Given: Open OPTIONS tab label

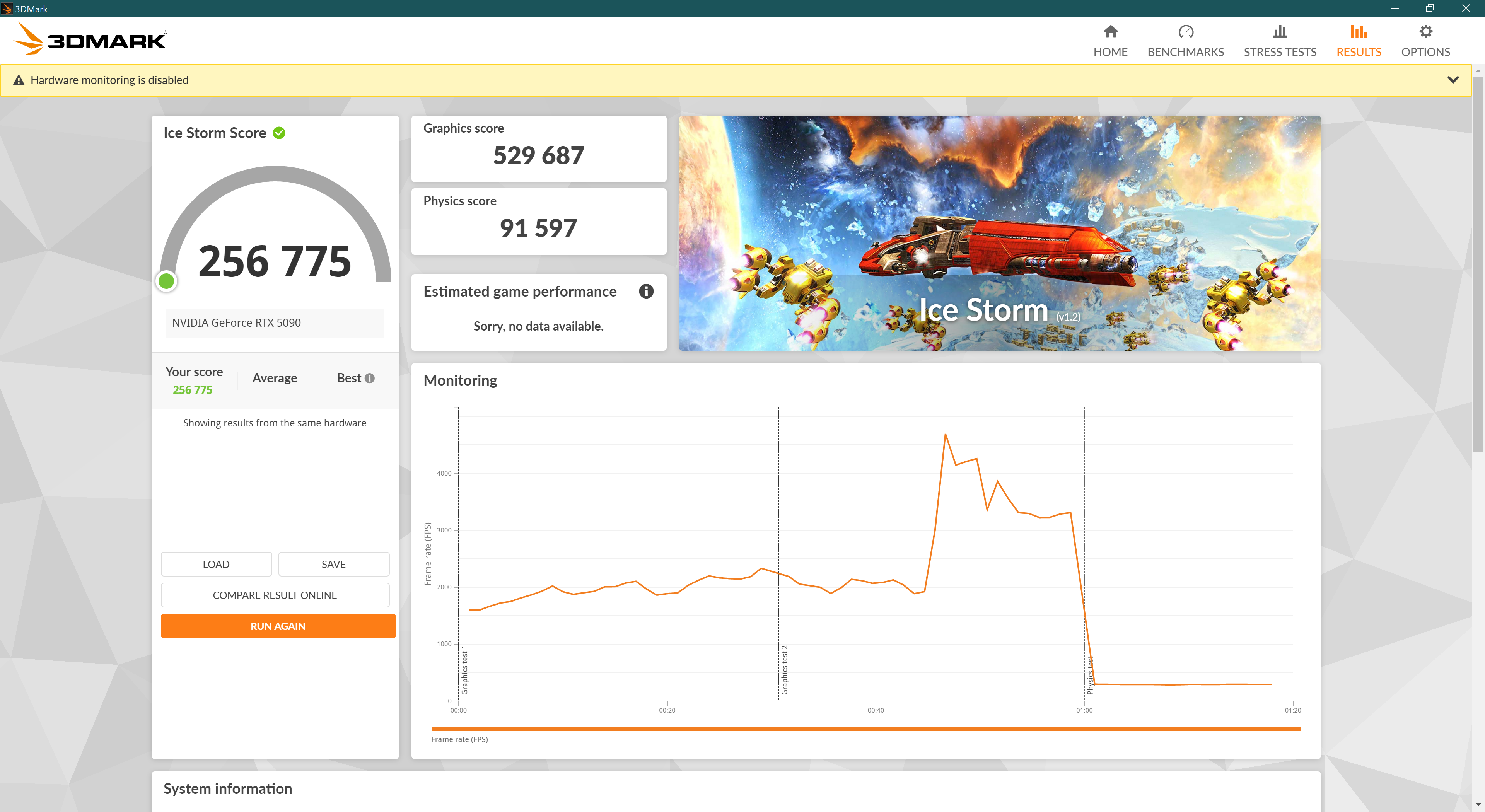Looking at the screenshot, I should click(1425, 52).
